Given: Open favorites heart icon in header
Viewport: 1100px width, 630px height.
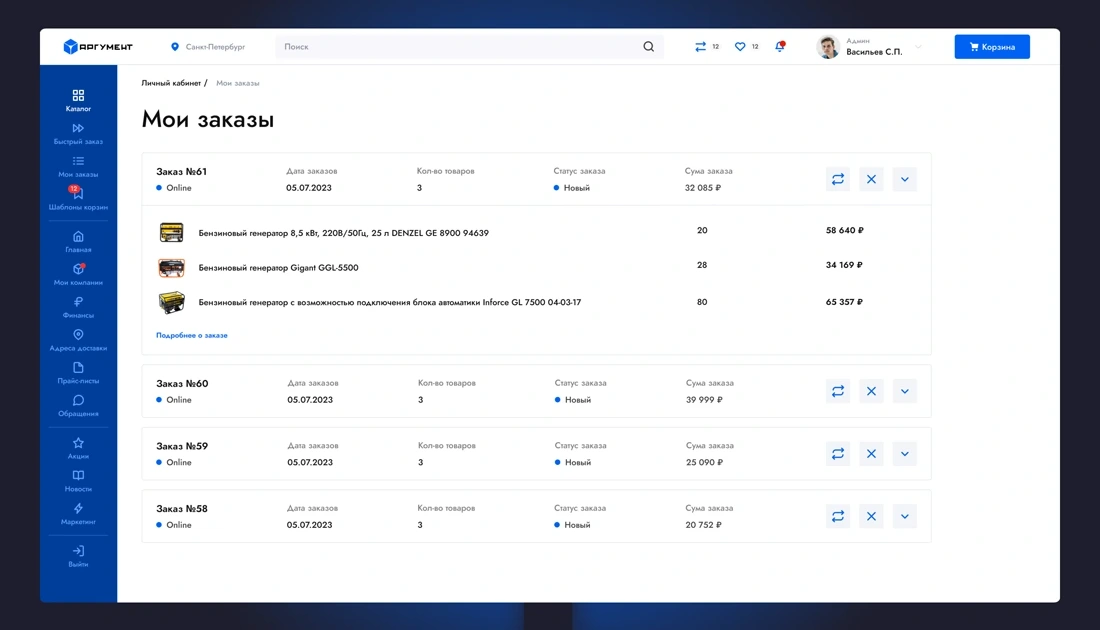Looking at the screenshot, I should [x=740, y=46].
